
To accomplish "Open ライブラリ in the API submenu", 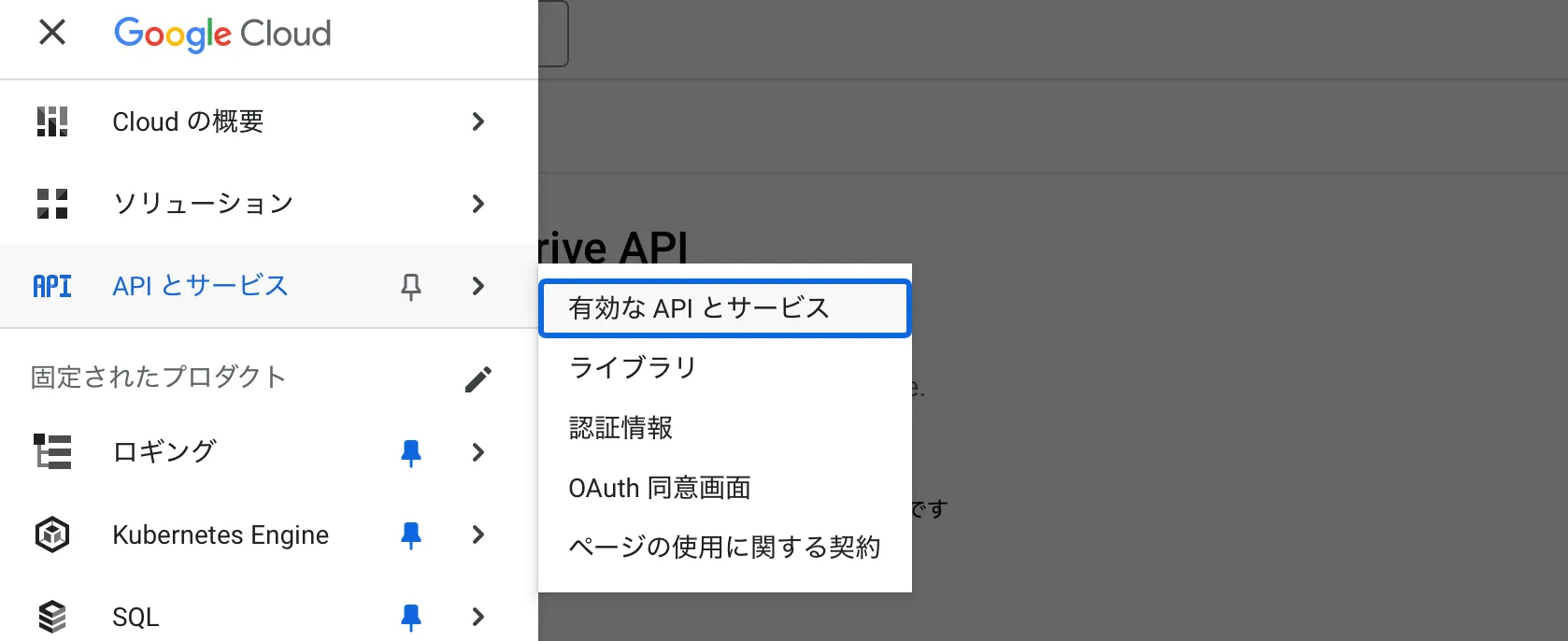I will click(x=633, y=368).
